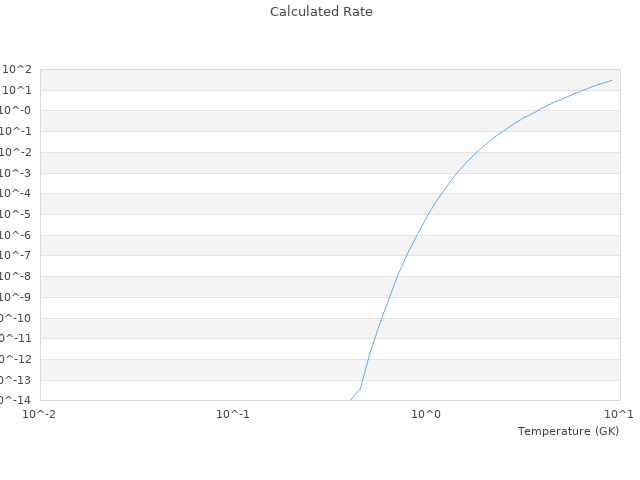
Task: Click the 10^-5 y-axis tick label
Action: click(16, 214)
